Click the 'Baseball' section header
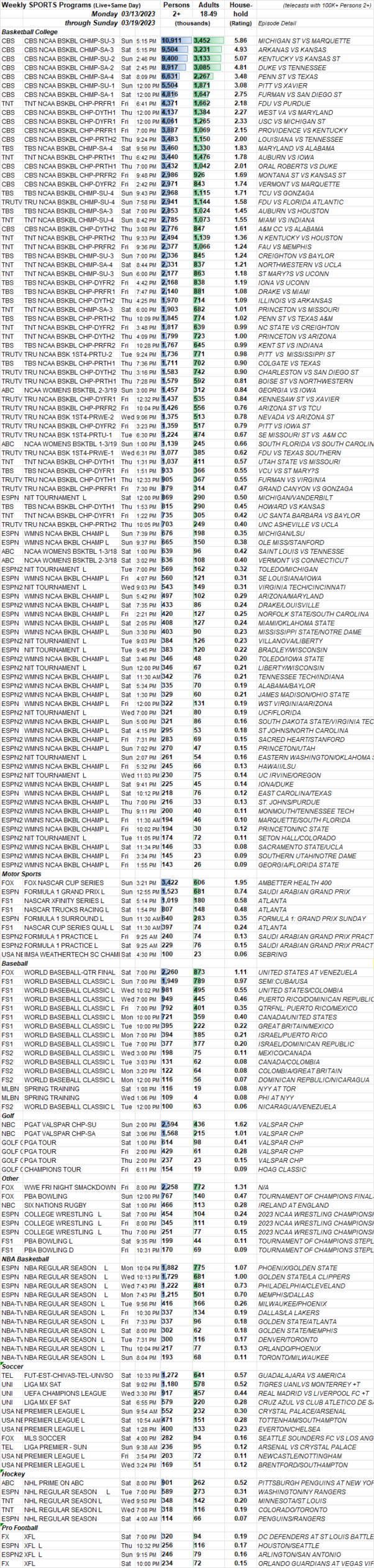 click(x=15, y=963)
